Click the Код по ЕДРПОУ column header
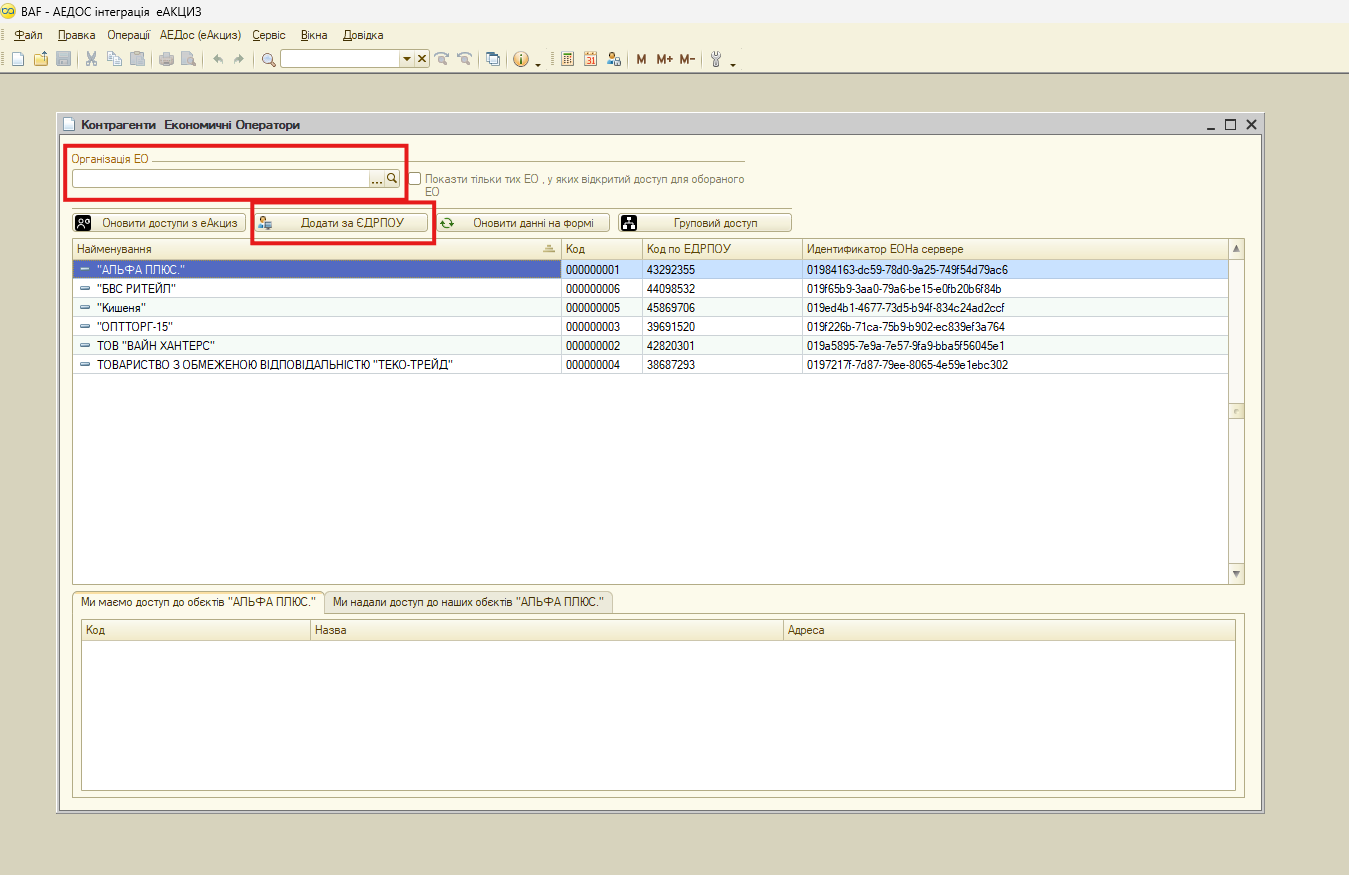Image resolution: width=1349 pixels, height=875 pixels. [722, 248]
